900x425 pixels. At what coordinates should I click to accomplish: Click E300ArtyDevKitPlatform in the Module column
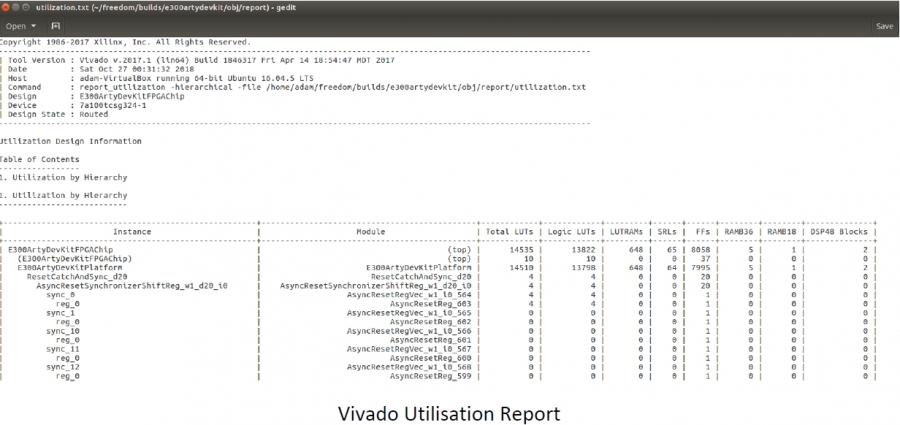click(419, 268)
